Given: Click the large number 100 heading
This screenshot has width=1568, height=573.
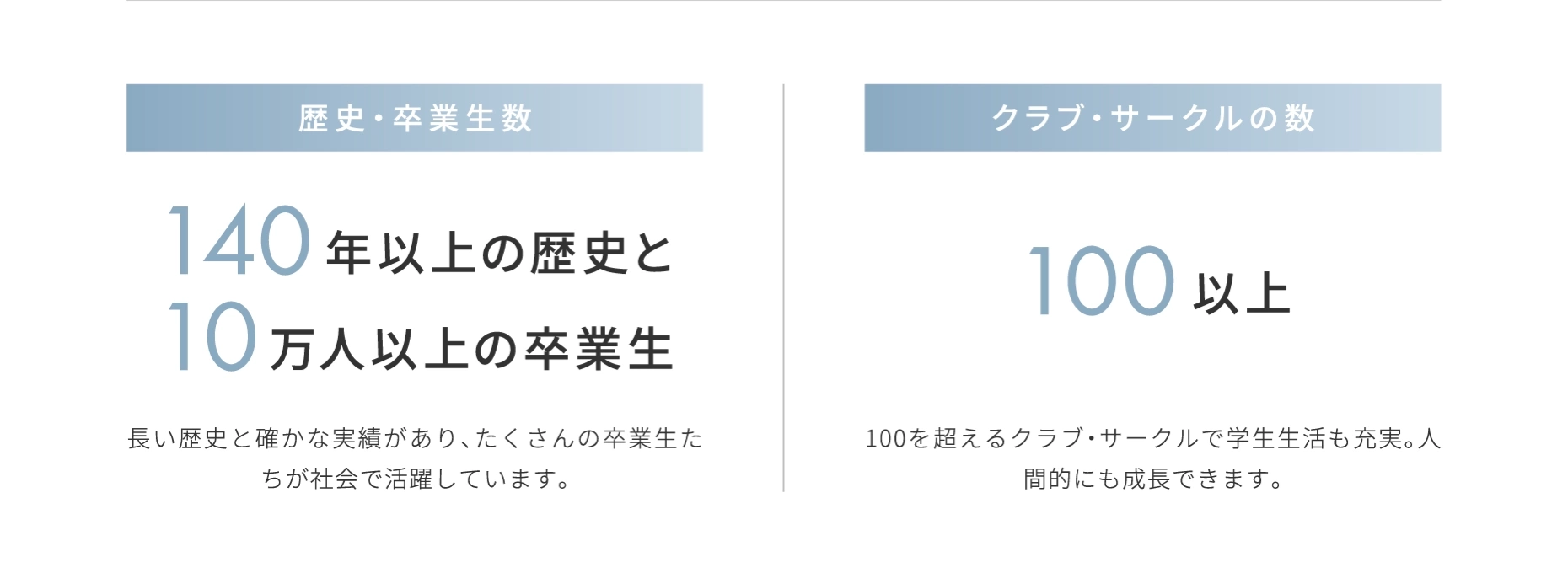Looking at the screenshot, I should 1101,282.
